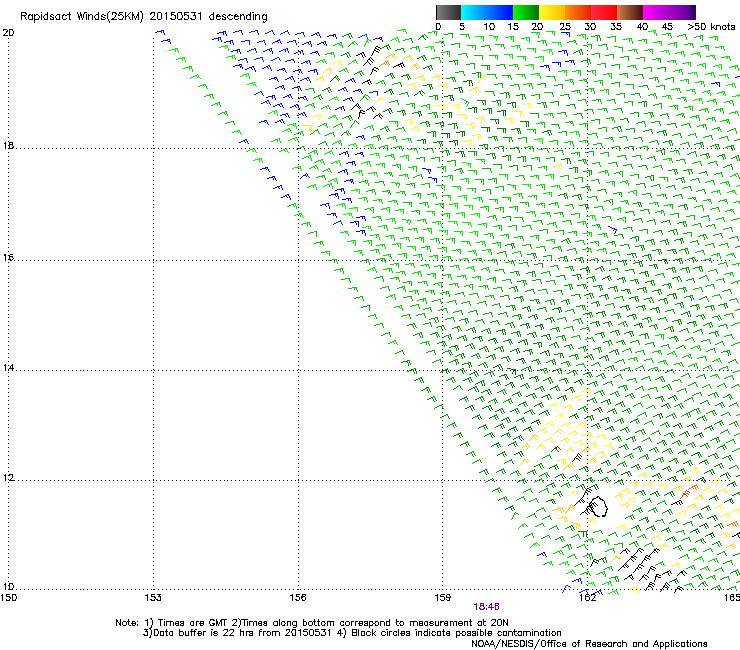Click the 'Black circles indicate possible contamination' note
The width and height of the screenshot is (740, 650).
[456, 633]
